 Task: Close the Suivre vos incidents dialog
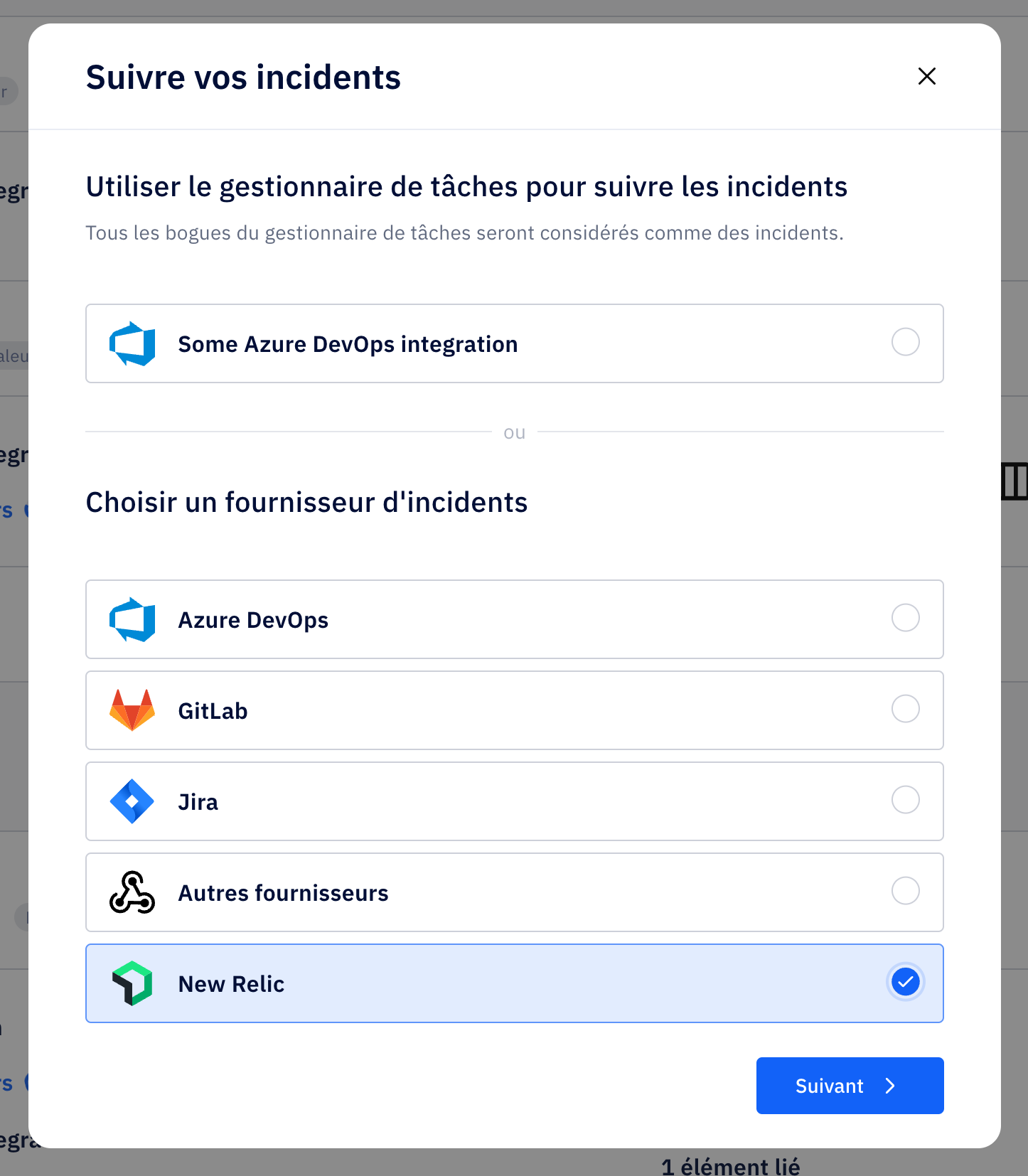tap(927, 76)
